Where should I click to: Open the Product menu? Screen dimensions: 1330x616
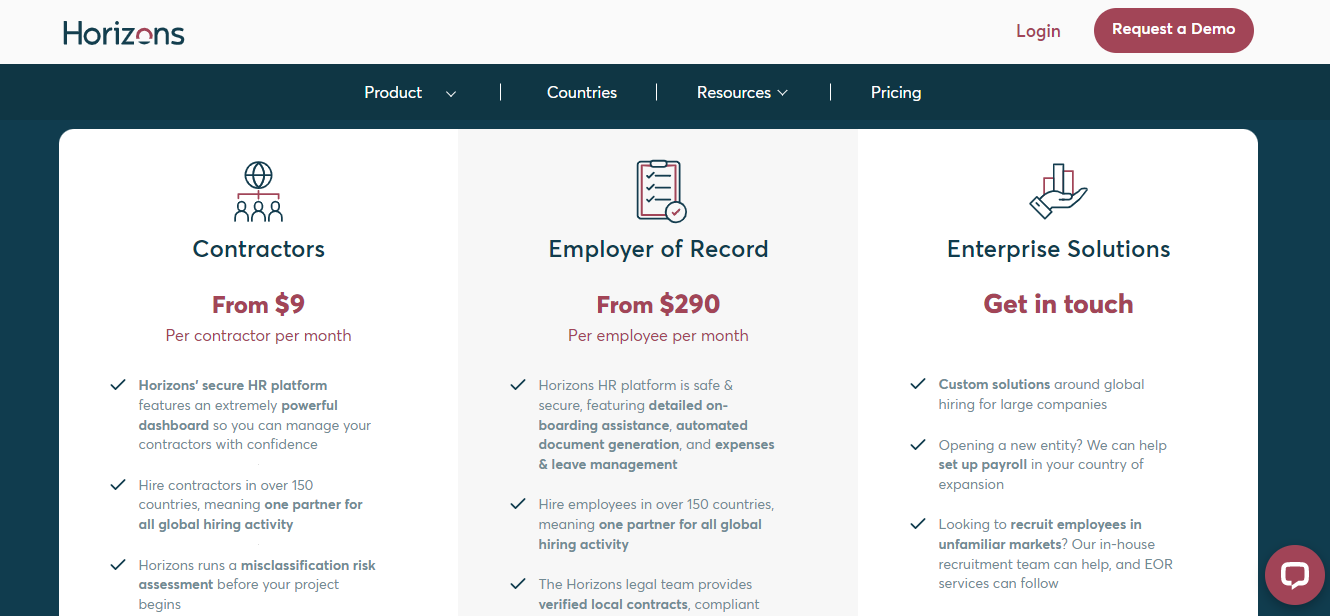393,92
